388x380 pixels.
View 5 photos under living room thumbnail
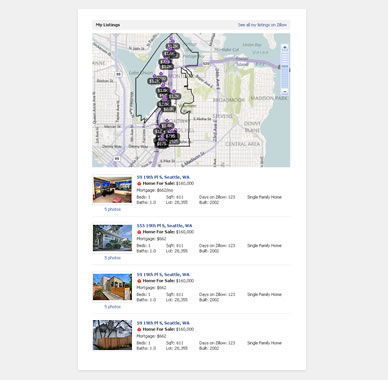[113, 209]
